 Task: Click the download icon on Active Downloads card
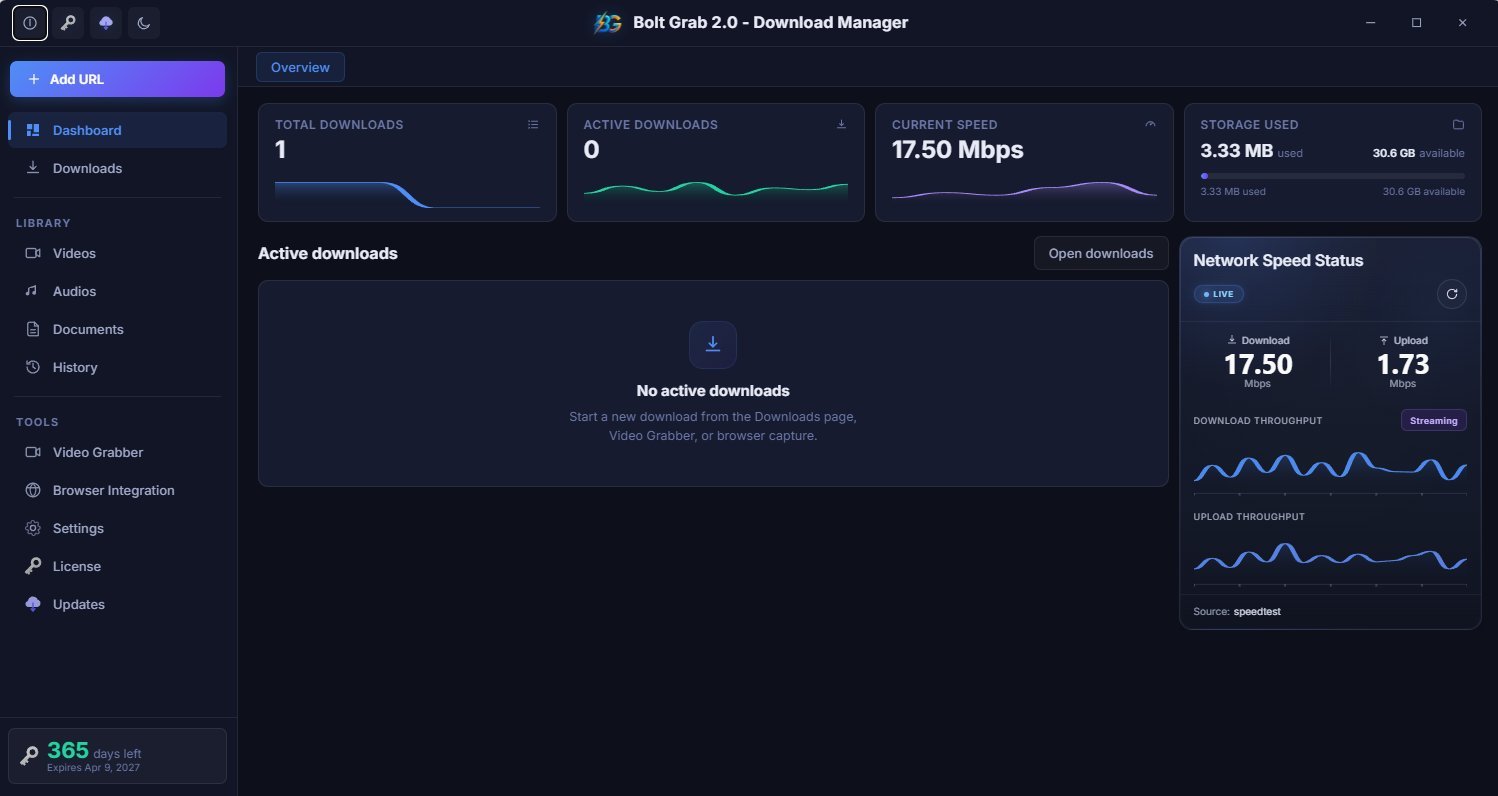pyautogui.click(x=841, y=124)
